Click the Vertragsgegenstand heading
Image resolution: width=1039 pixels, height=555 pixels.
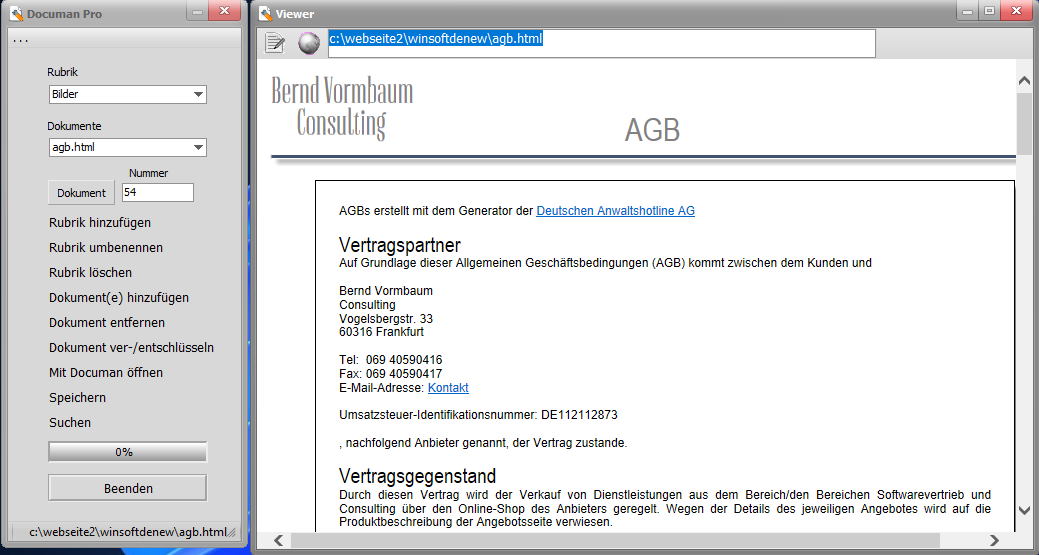pos(417,476)
